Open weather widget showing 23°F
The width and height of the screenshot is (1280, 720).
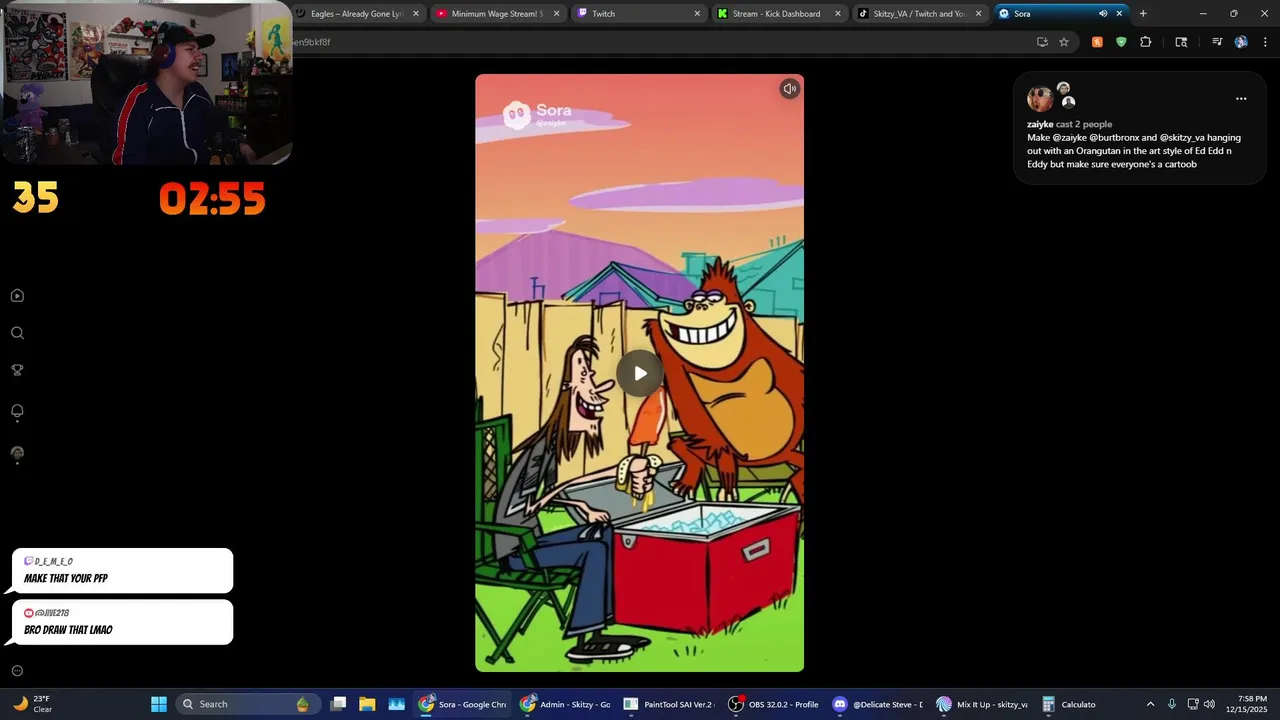[32, 704]
